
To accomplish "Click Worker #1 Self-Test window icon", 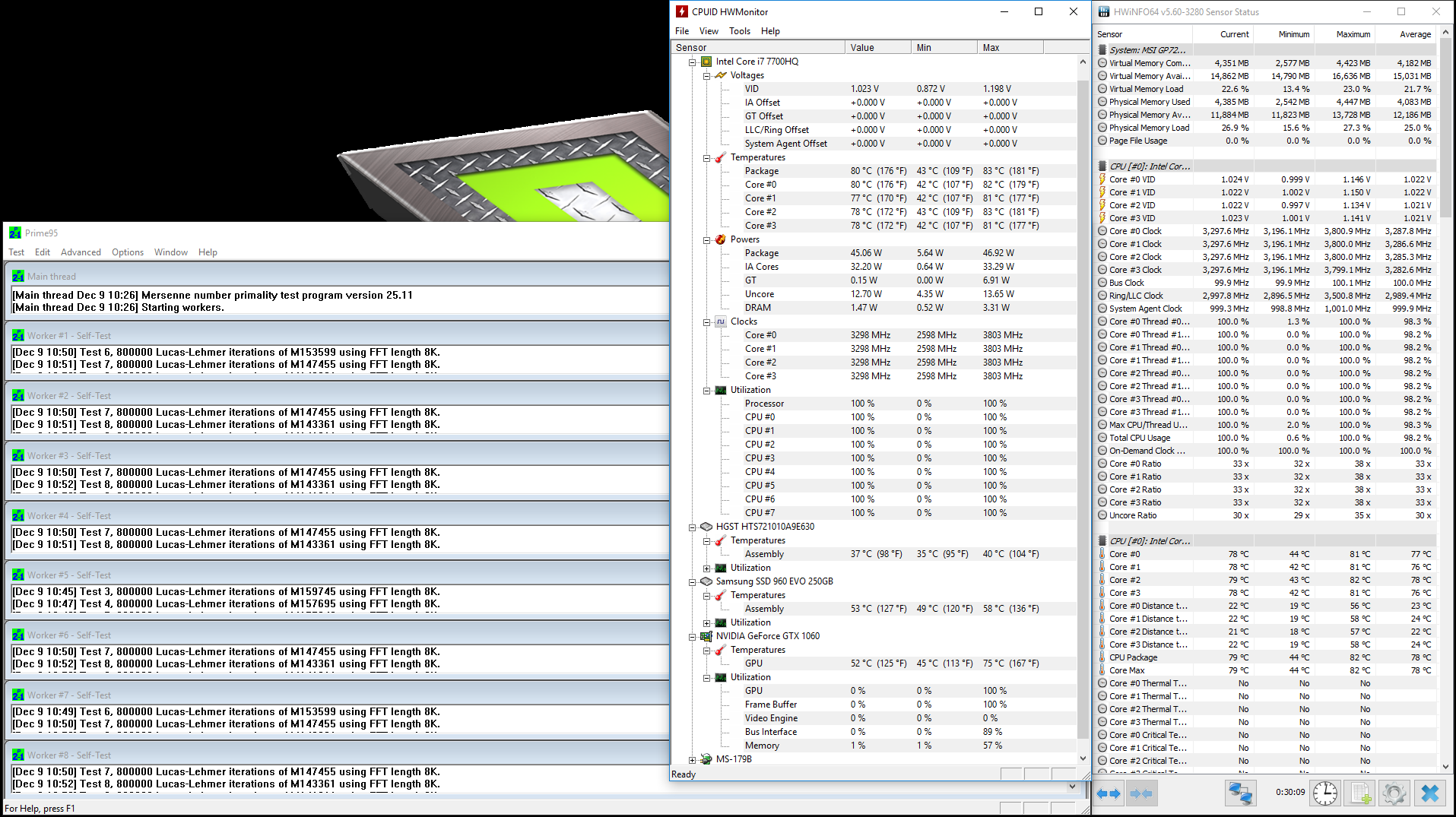I will coord(18,335).
